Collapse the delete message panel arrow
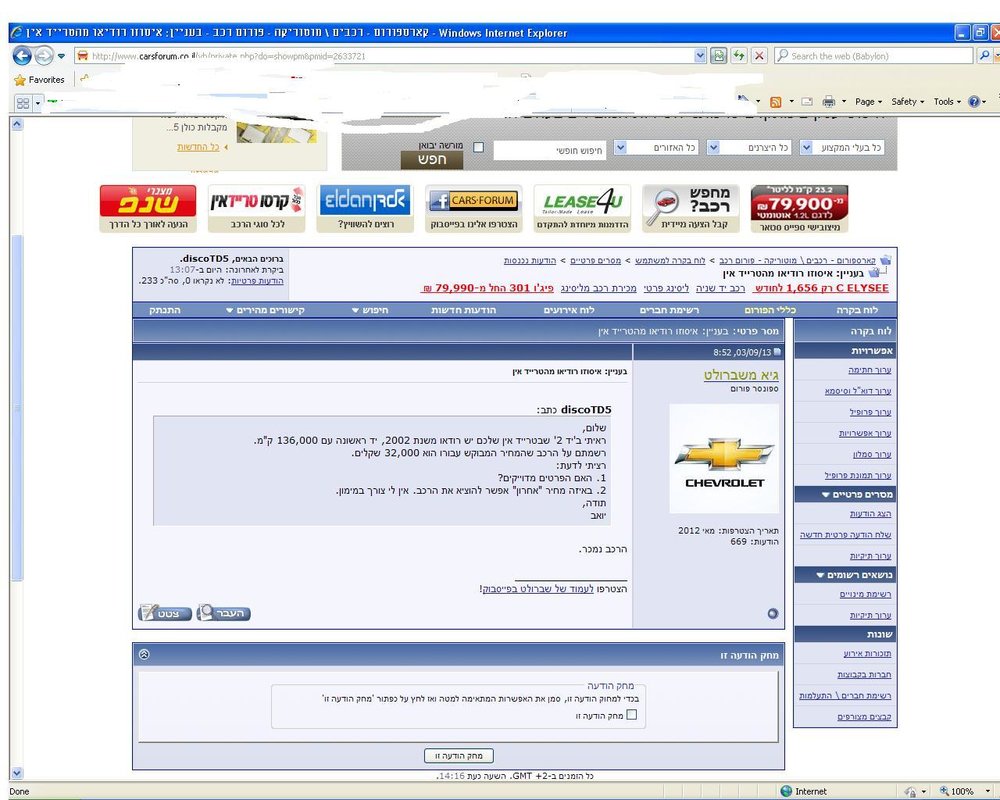 pyautogui.click(x=144, y=655)
